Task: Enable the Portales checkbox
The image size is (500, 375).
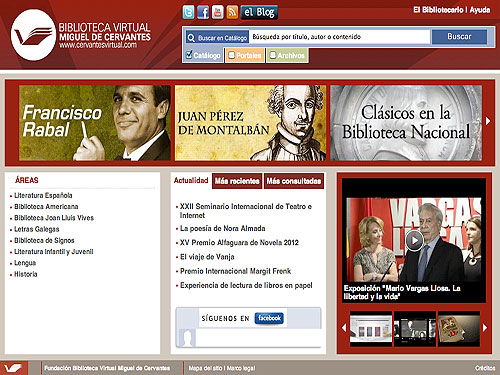Action: click(x=232, y=55)
